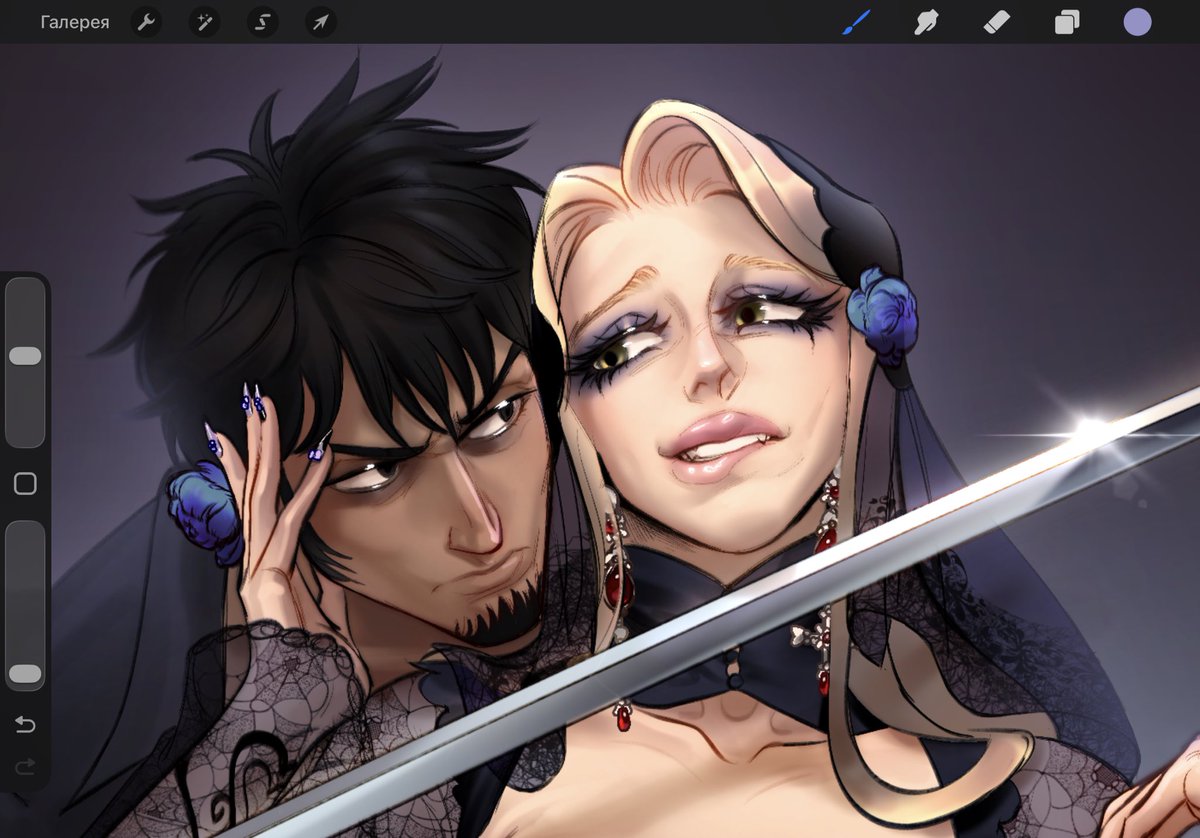Tap the square Modify button on sidebar

click(25, 484)
